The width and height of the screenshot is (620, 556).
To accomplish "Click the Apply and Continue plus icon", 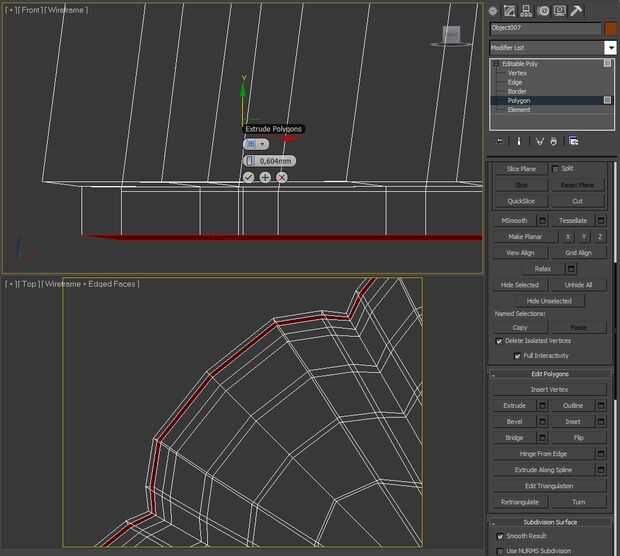I will pyautogui.click(x=265, y=177).
